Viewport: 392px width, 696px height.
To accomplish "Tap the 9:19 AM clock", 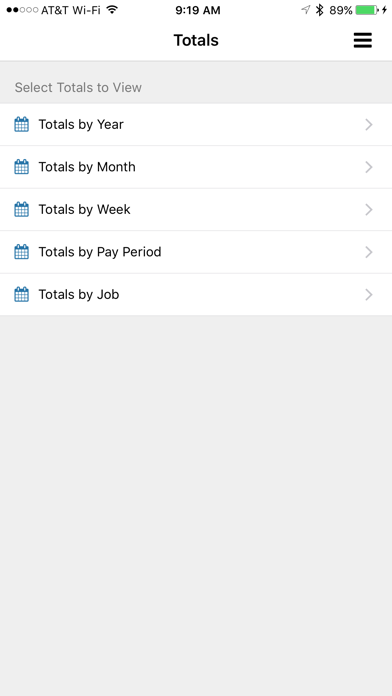I will 198,10.
